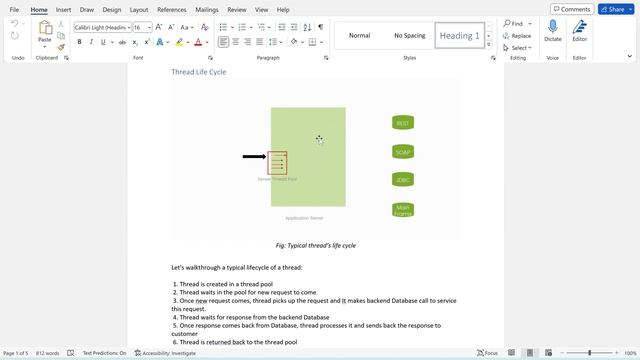Click Accessibility: Investigate in status bar
The image size is (640, 360).
165,353
